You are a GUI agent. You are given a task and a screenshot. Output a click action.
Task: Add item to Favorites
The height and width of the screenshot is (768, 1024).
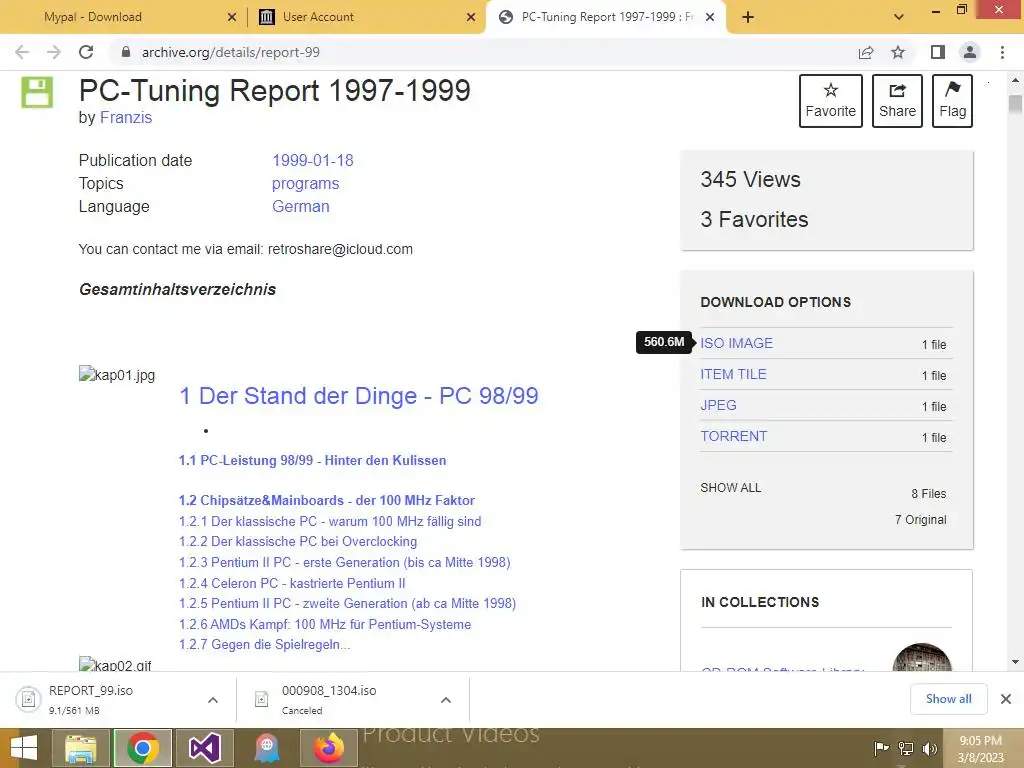pyautogui.click(x=831, y=101)
